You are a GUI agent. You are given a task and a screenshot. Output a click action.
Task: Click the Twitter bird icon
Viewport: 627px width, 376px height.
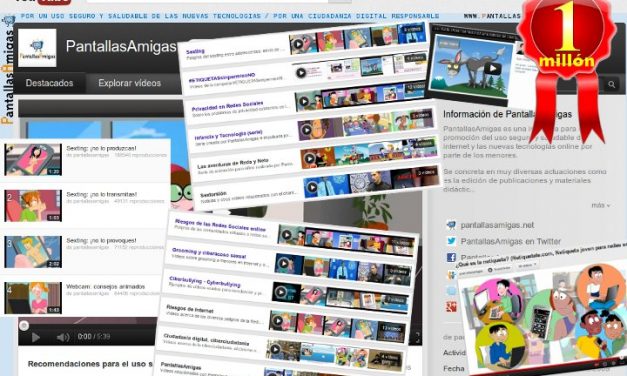451,241
